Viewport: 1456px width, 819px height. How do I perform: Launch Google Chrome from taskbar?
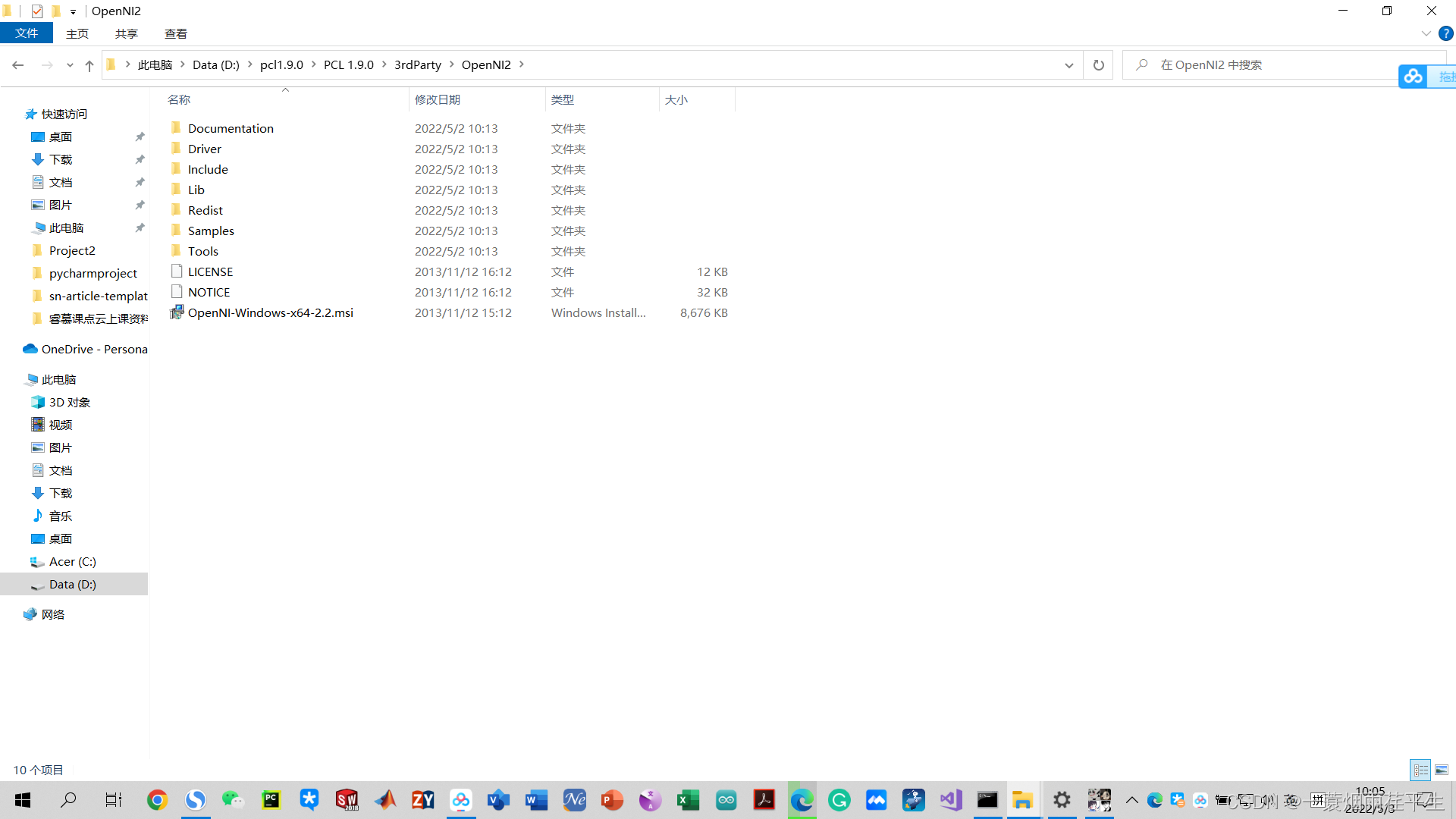pyautogui.click(x=157, y=800)
